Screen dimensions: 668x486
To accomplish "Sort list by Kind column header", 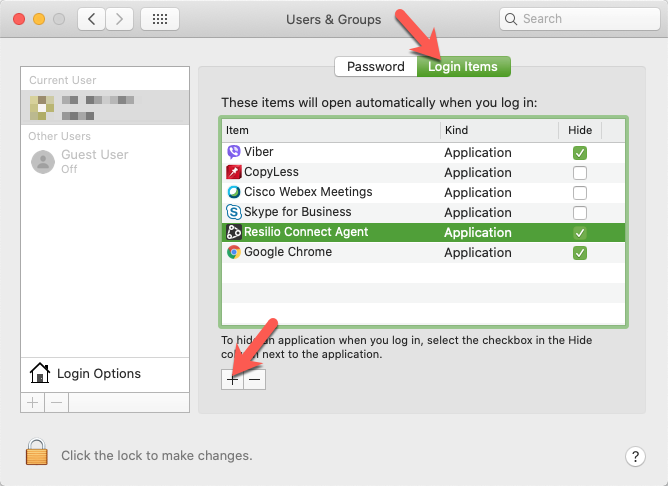I will click(x=498, y=130).
